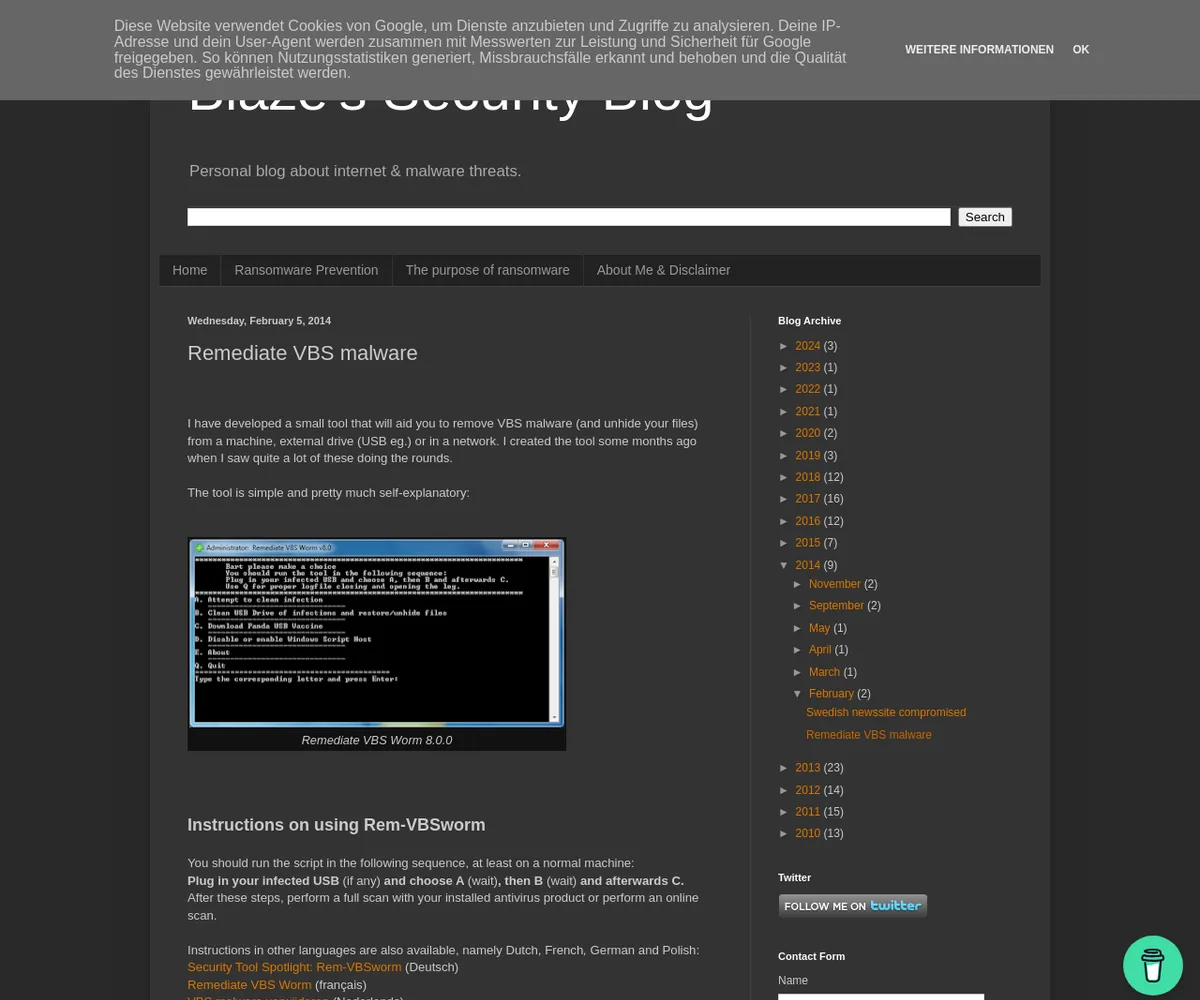Click the Search button
This screenshot has width=1200, height=1000.
pos(984,216)
